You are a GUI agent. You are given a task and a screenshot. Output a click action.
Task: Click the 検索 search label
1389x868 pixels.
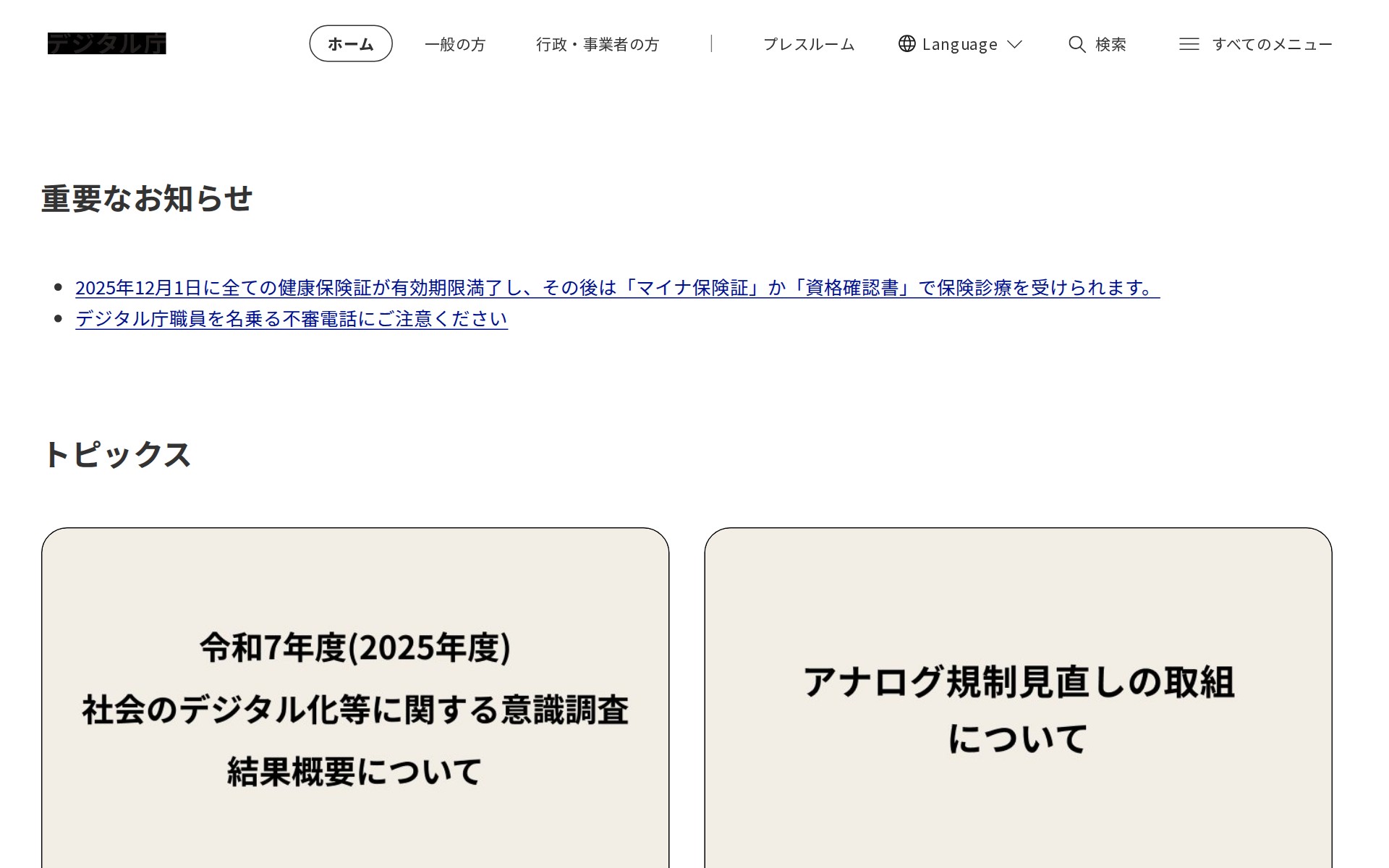click(1110, 44)
